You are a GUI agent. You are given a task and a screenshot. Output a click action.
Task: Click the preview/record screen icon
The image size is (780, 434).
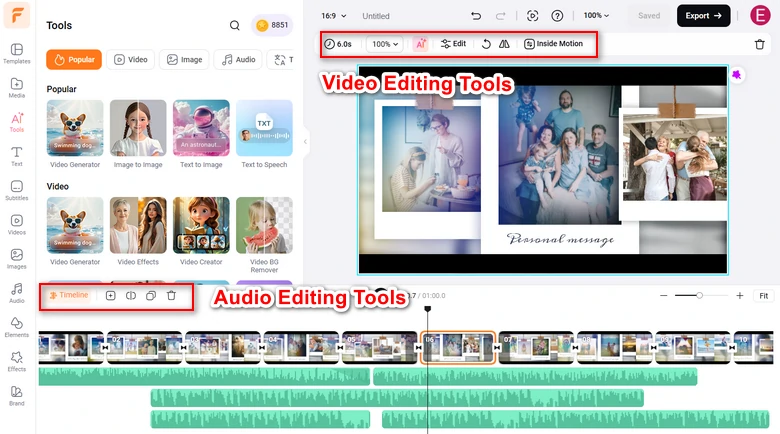point(532,16)
